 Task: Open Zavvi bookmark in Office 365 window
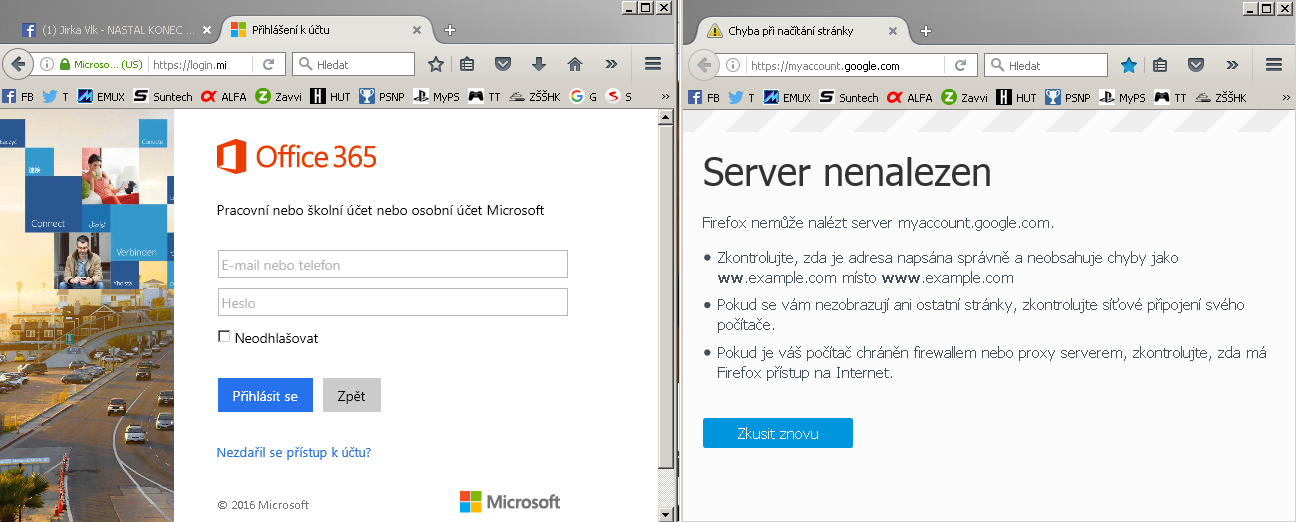280,97
